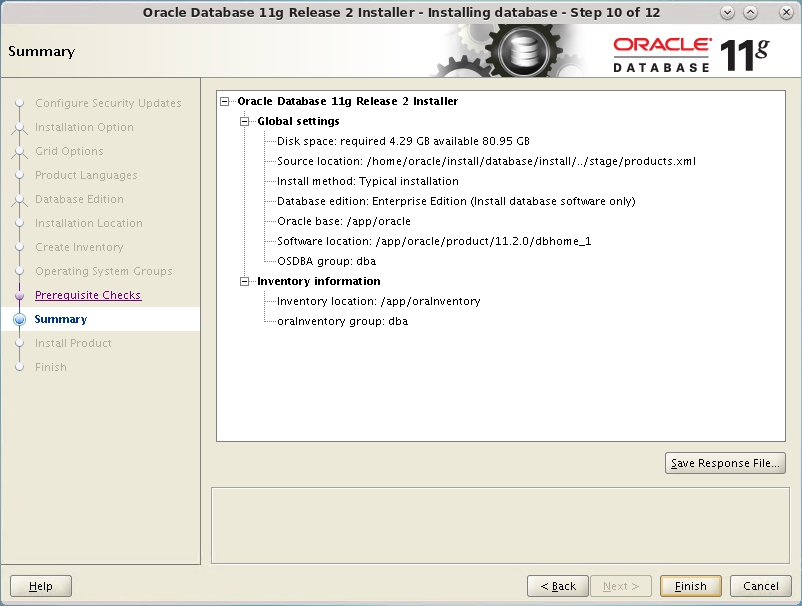Viewport: 802px width, 606px height.
Task: Select Install method: Typical installation row
Action: (x=368, y=181)
